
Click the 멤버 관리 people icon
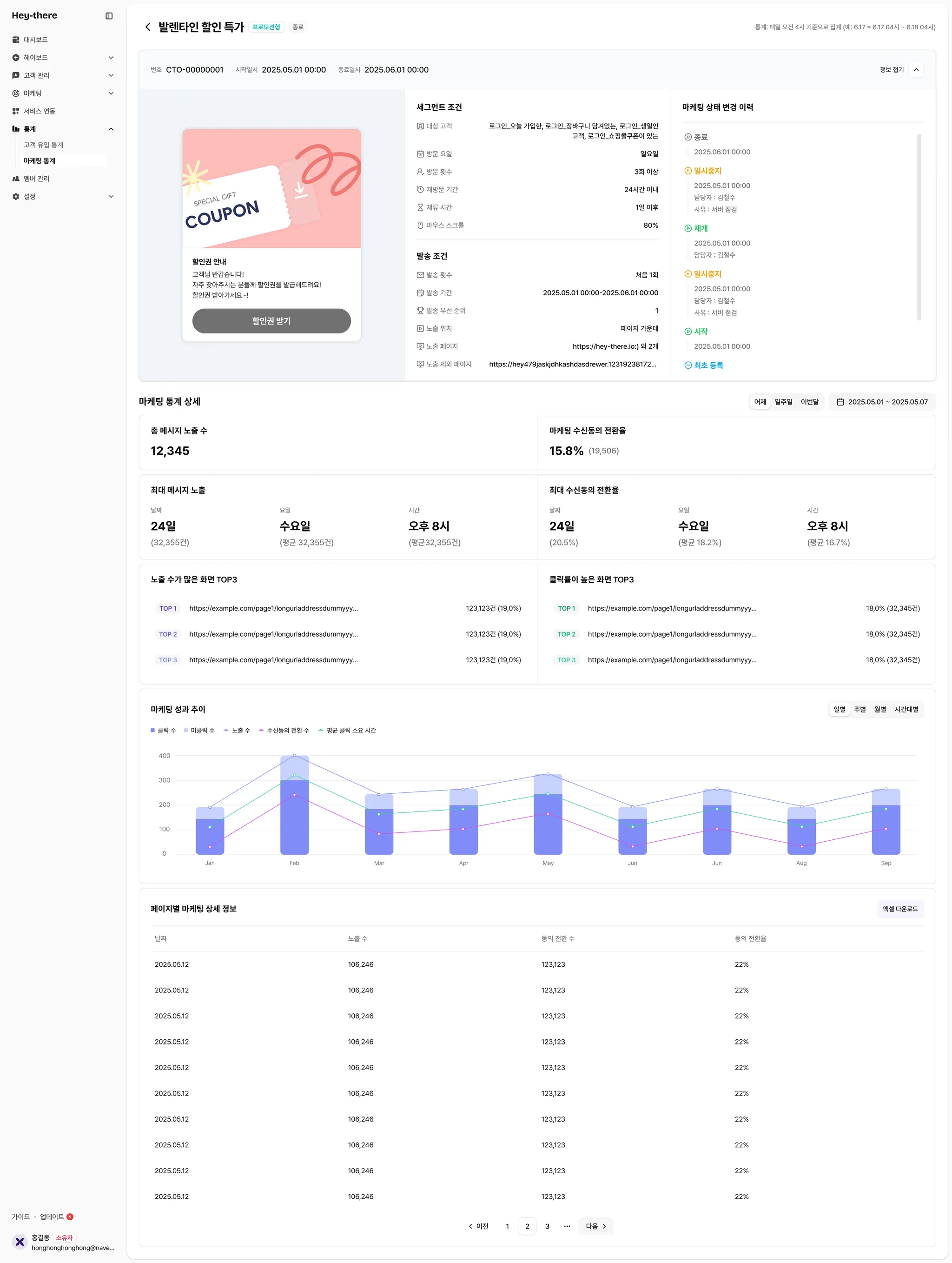click(15, 179)
